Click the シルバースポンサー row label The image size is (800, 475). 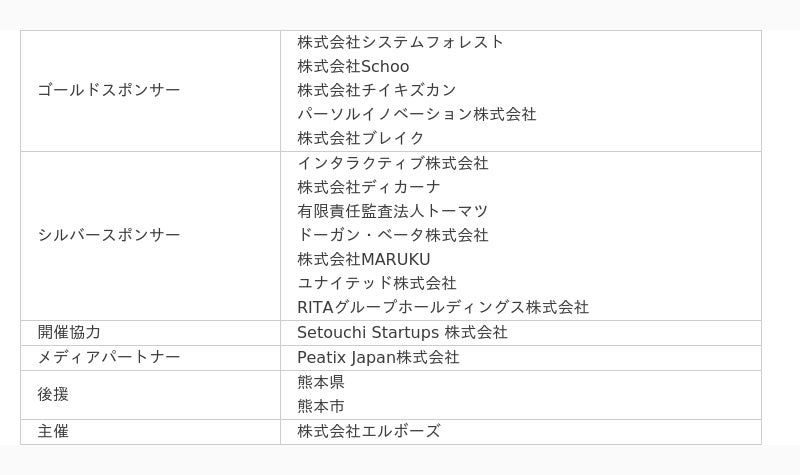pyautogui.click(x=109, y=235)
